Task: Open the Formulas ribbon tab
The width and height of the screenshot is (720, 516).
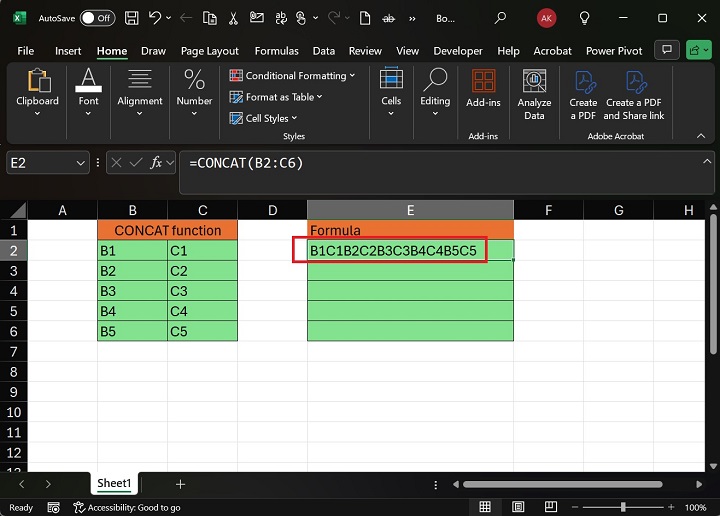Action: (276, 51)
